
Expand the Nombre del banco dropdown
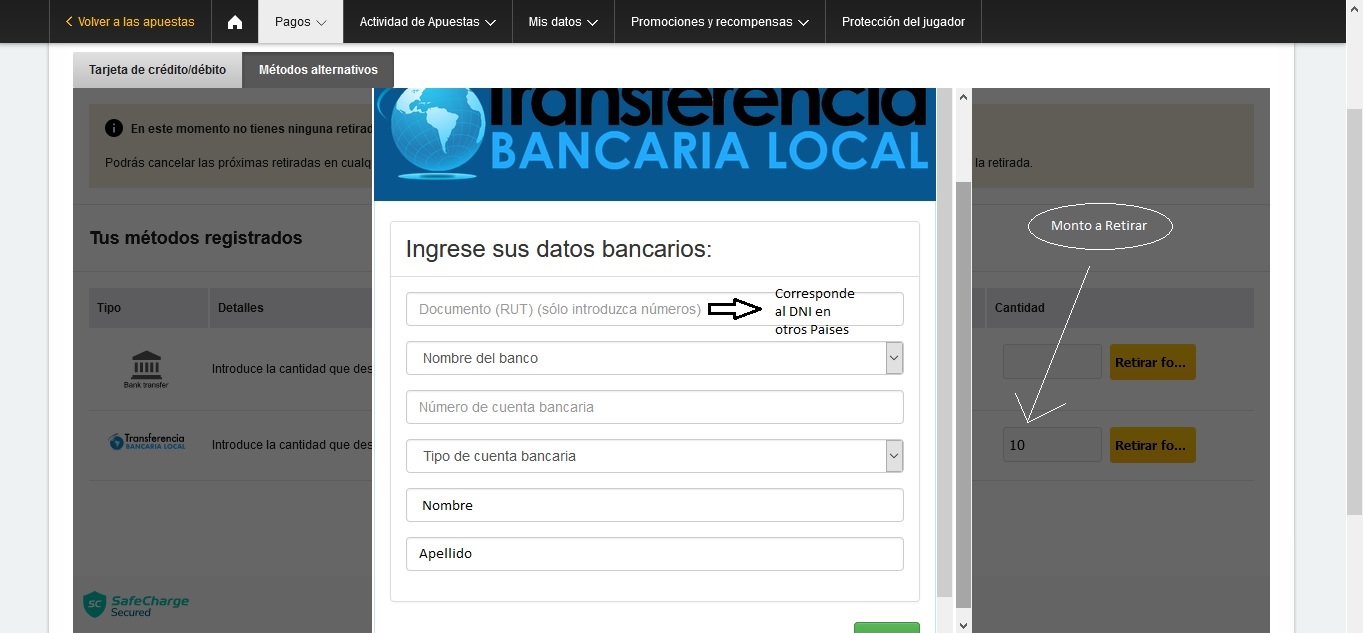(x=655, y=358)
